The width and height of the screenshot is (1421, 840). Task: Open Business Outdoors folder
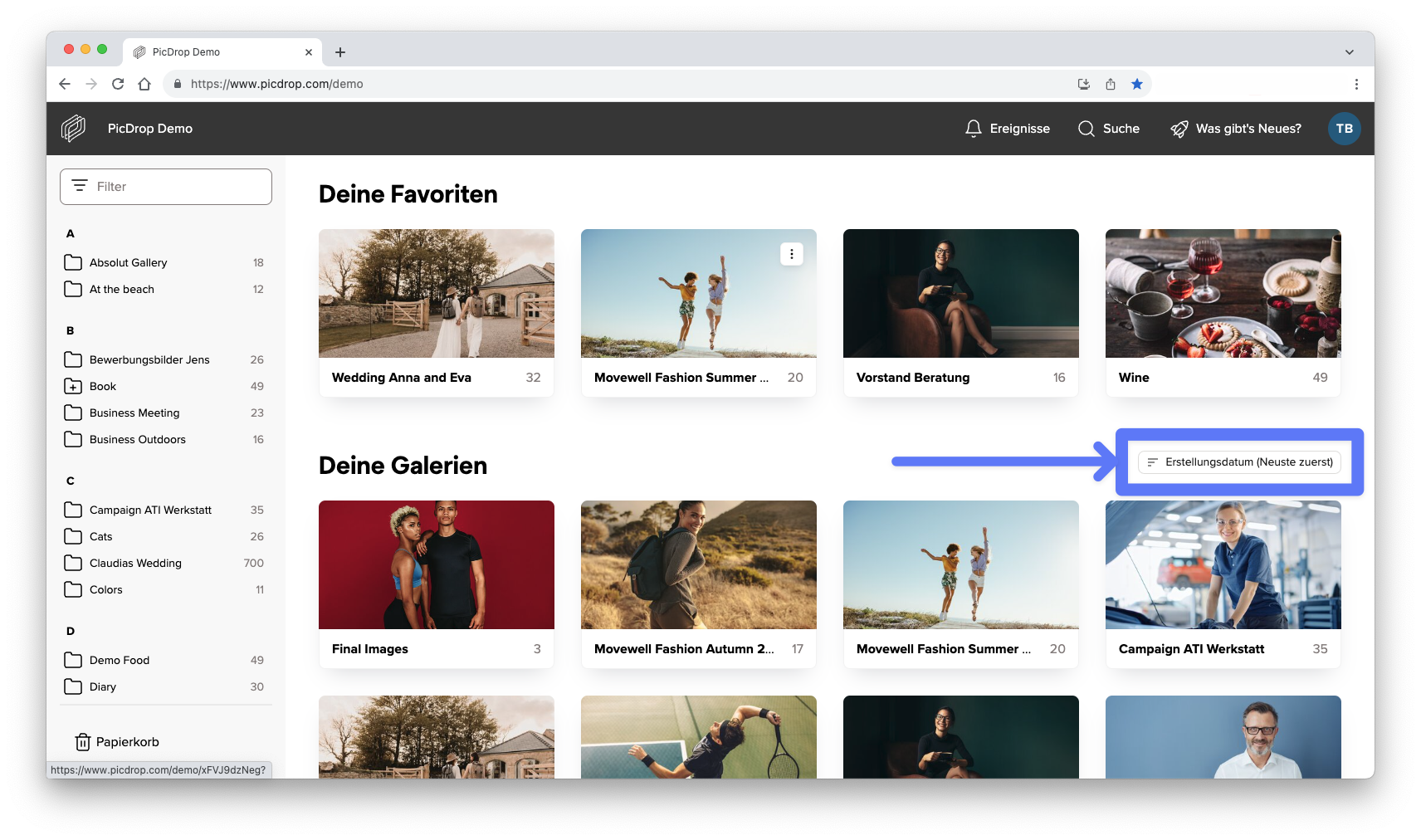click(164, 439)
